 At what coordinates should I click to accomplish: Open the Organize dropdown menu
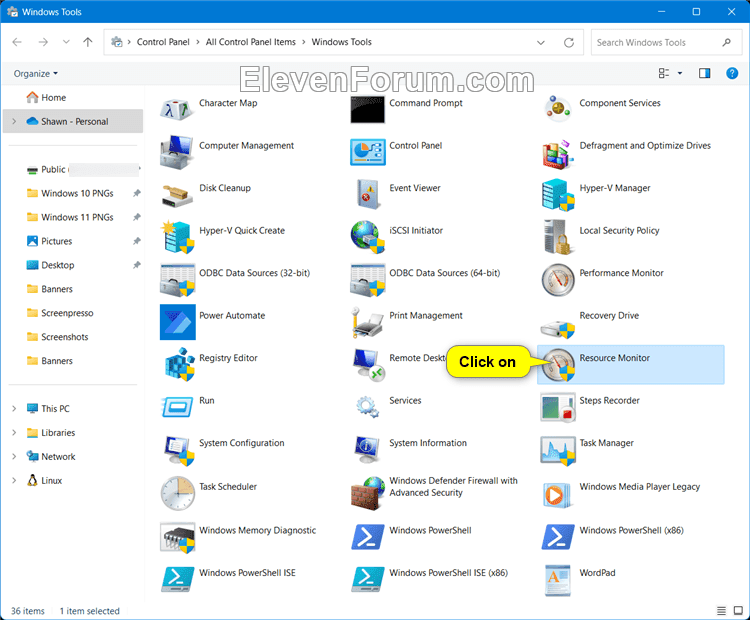(36, 74)
